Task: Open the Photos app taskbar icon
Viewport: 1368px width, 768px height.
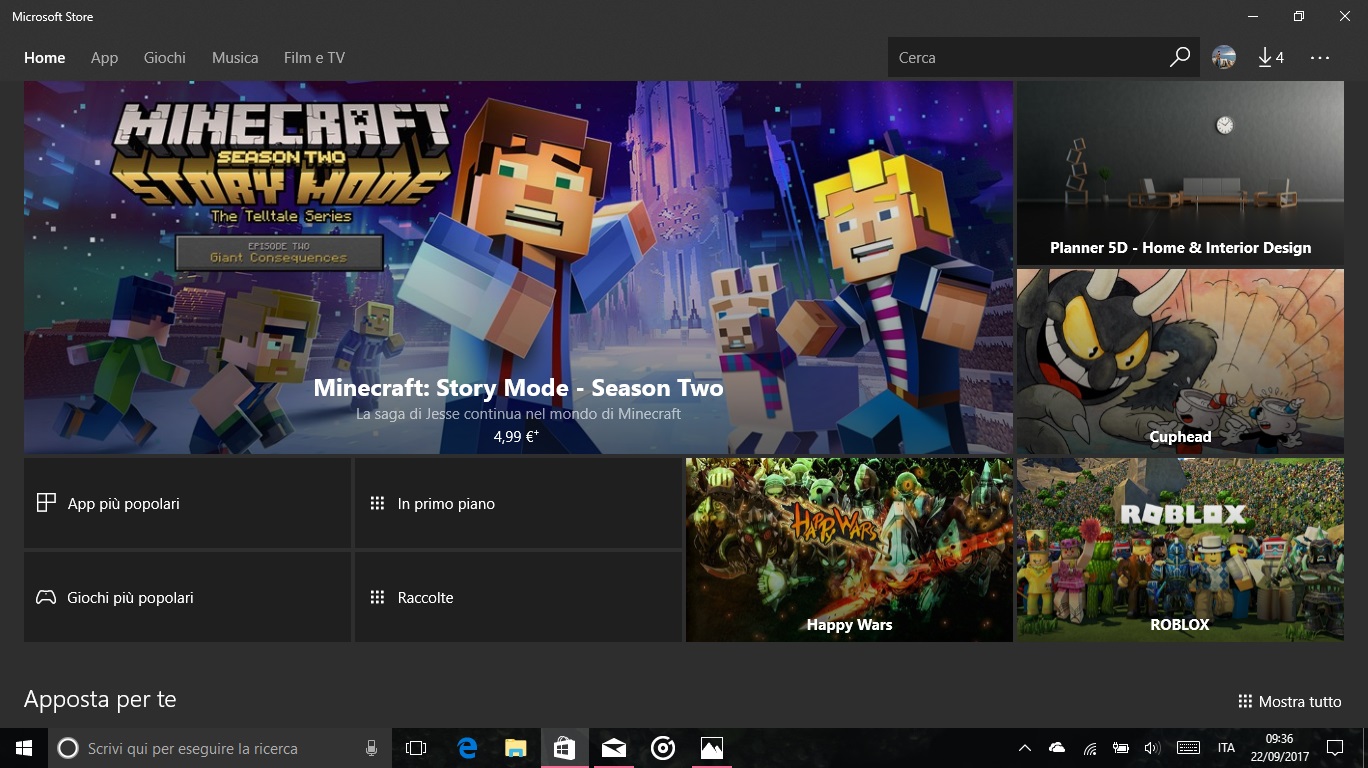Action: [x=711, y=748]
